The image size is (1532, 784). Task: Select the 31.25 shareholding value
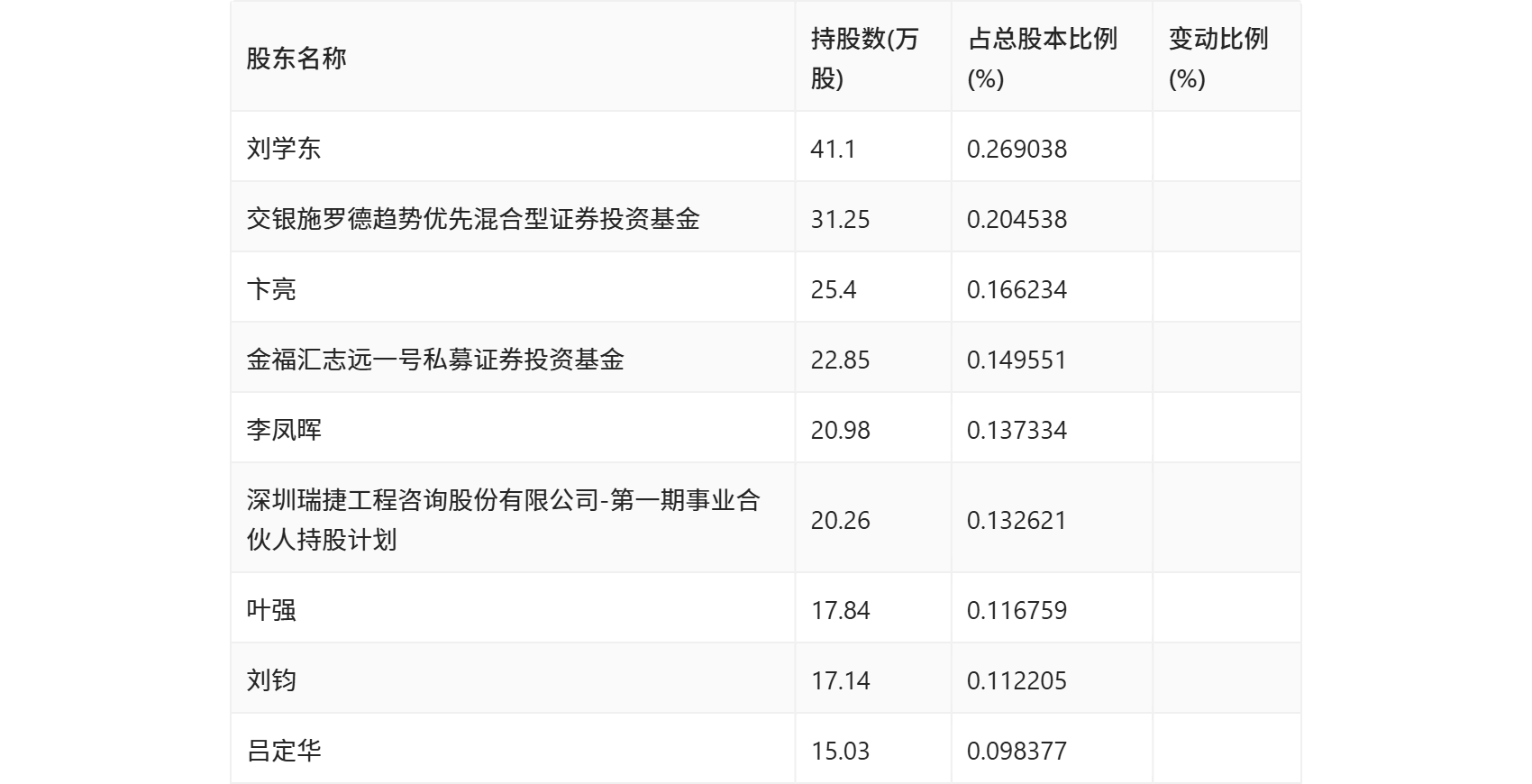tap(840, 219)
